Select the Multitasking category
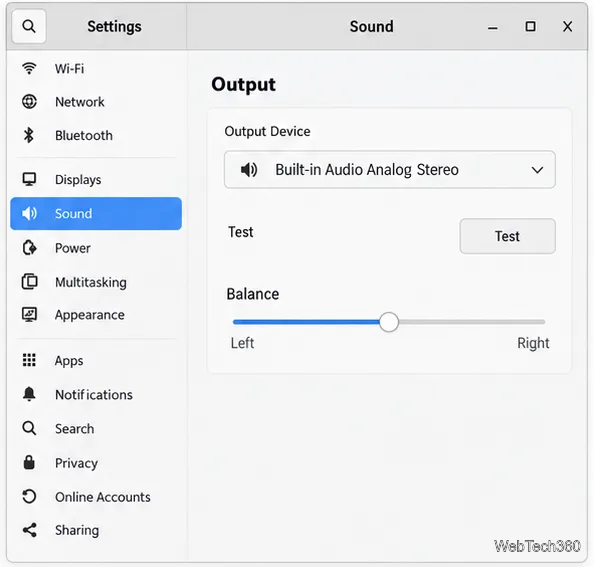Image resolution: width=594 pixels, height=567 pixels. pos(96,282)
